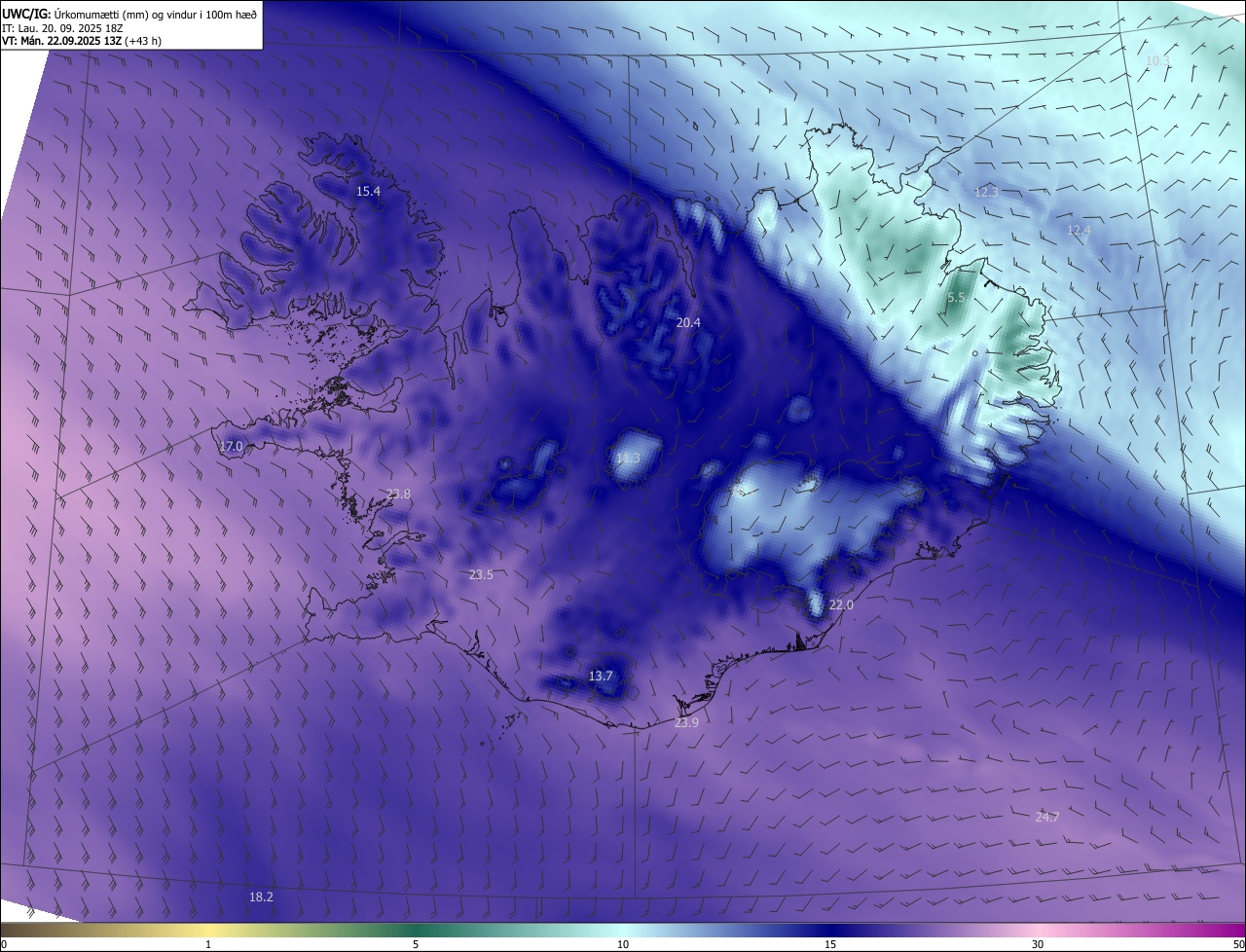Click the 17.0 value on the western peninsula

click(x=231, y=447)
